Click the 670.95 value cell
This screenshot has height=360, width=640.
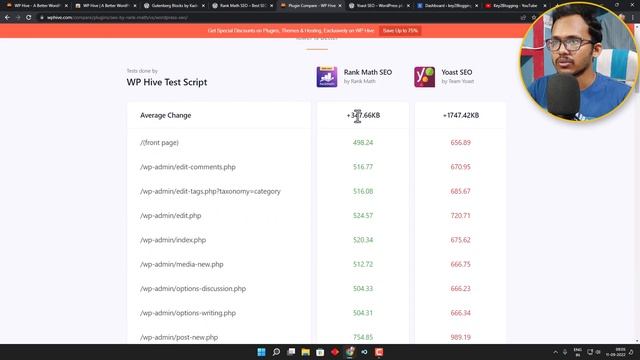[460, 167]
